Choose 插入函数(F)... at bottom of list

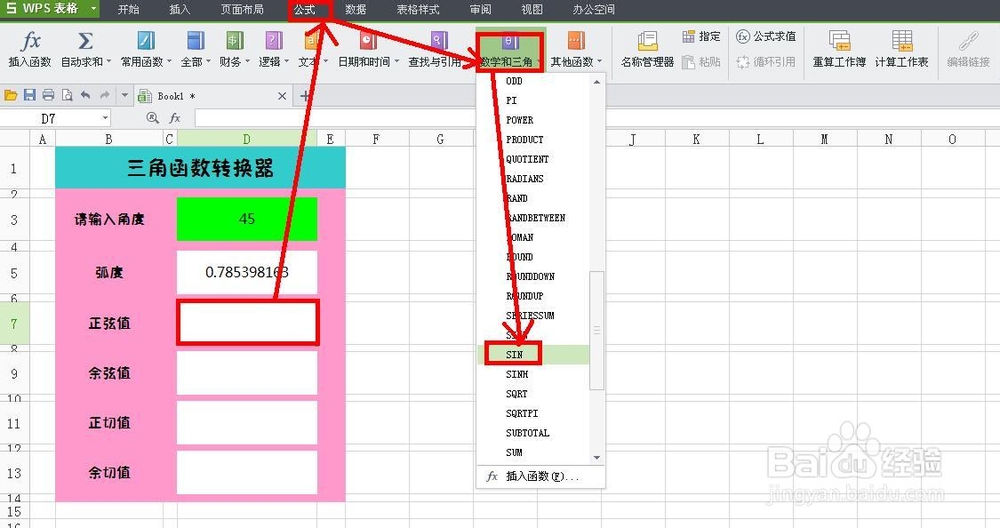(541, 476)
